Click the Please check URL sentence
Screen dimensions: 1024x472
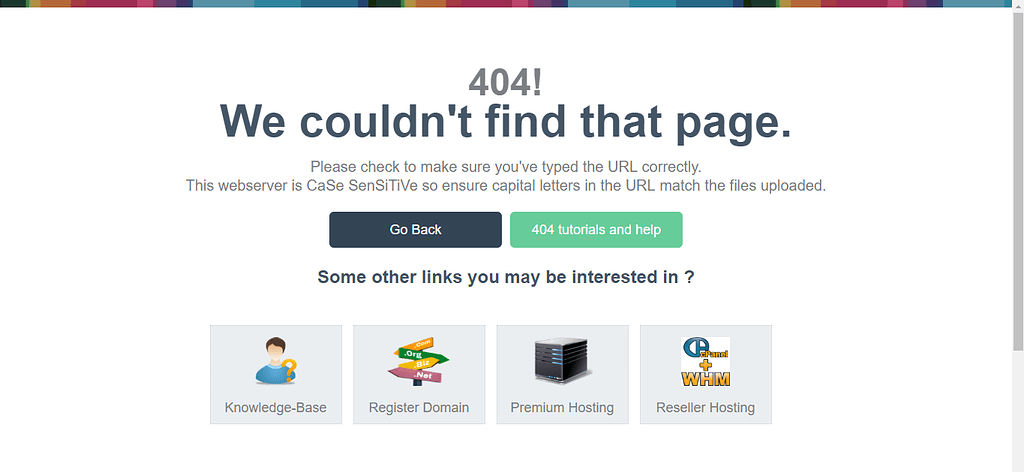(506, 166)
